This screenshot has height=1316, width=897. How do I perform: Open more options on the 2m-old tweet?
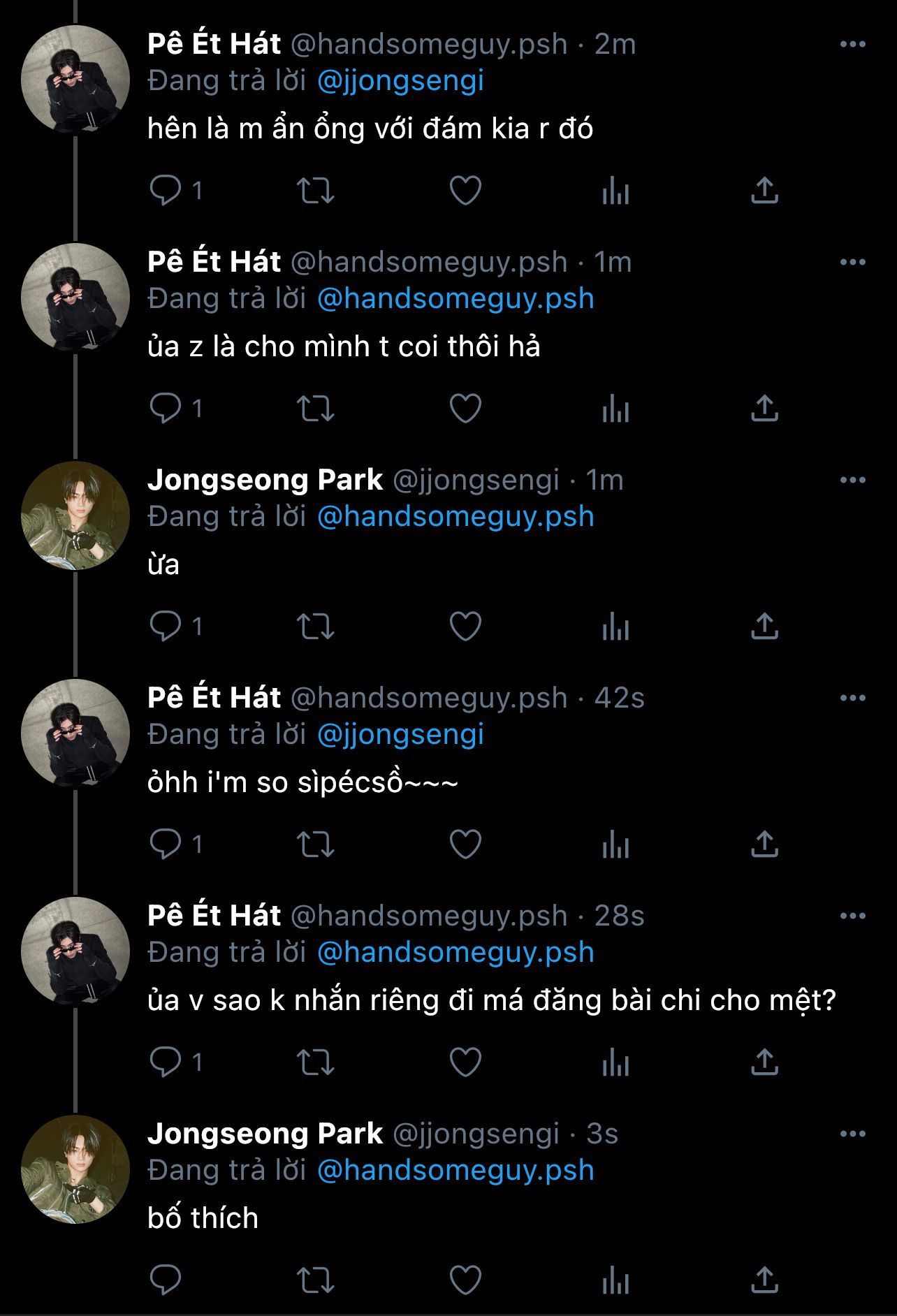[852, 45]
